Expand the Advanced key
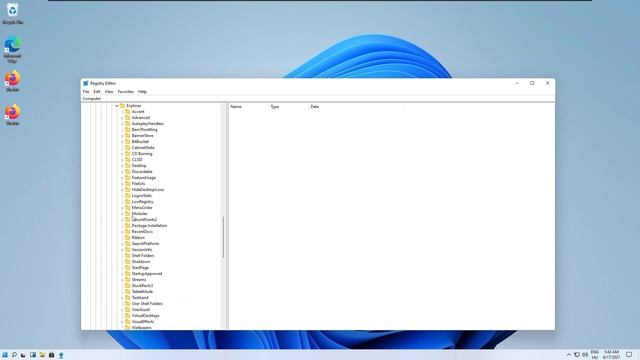The image size is (640, 360). [x=122, y=118]
